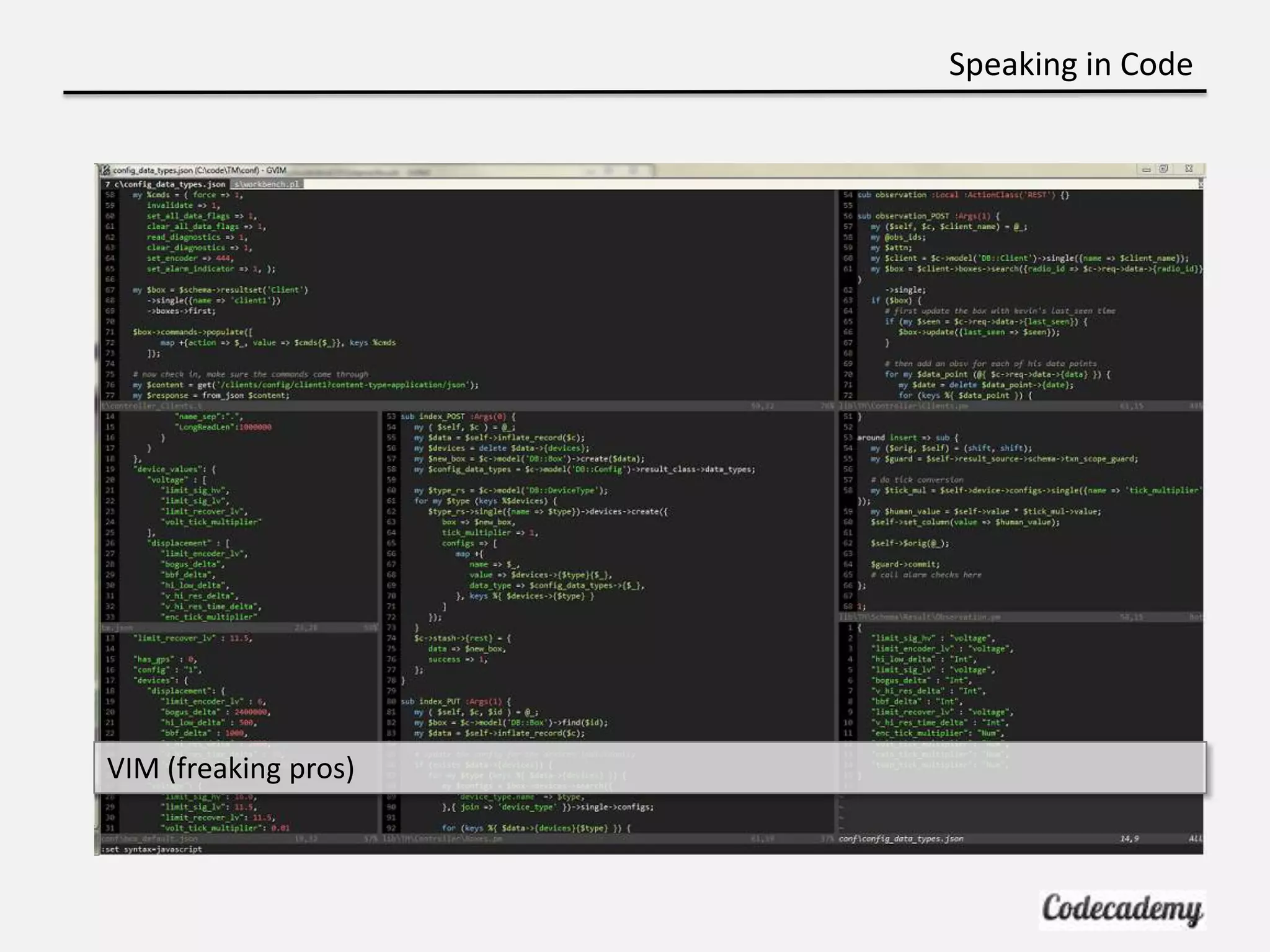Click the '"bbf_delta" : 1000,' line

[x=204, y=733]
